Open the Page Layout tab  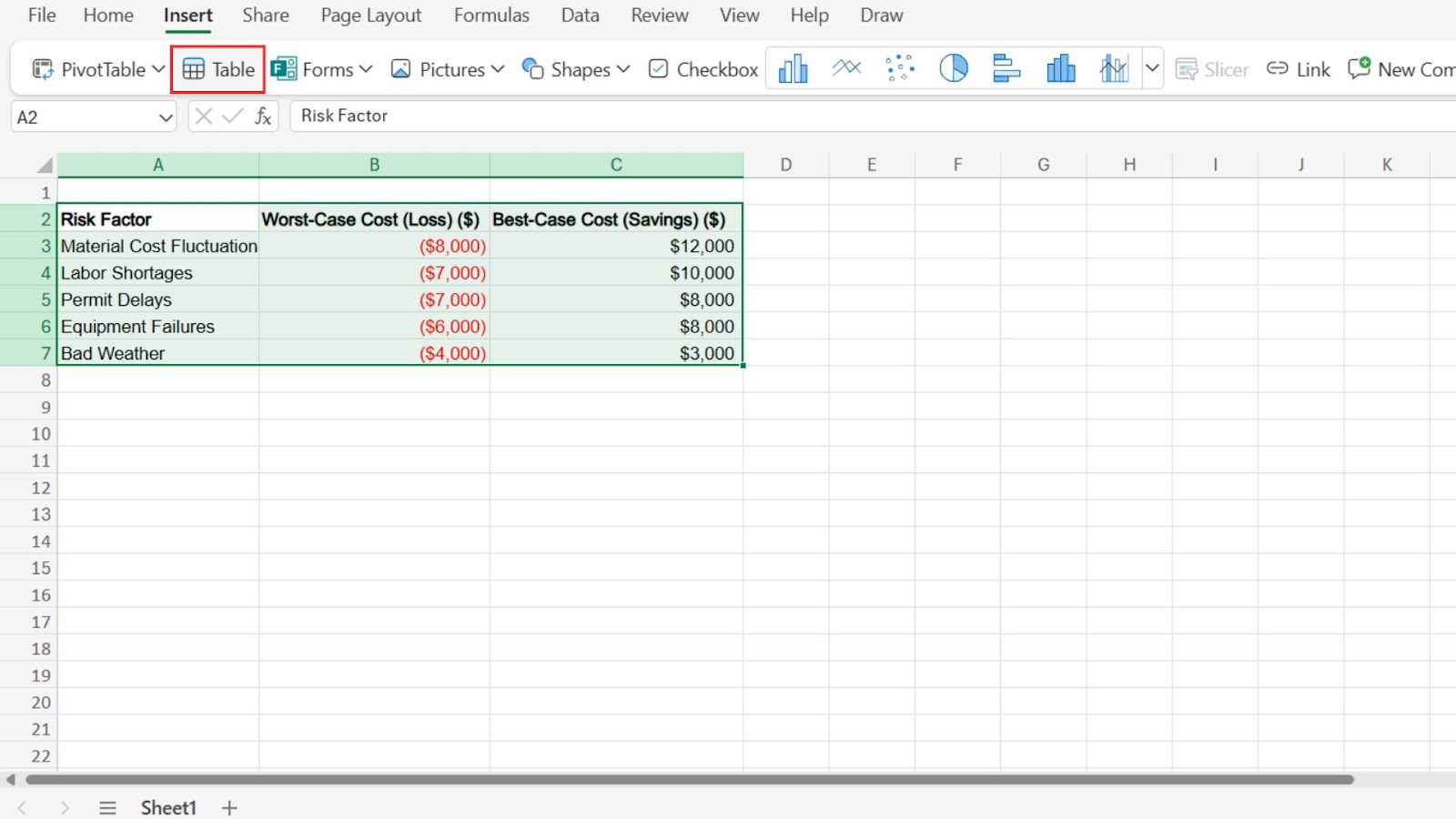[x=370, y=15]
